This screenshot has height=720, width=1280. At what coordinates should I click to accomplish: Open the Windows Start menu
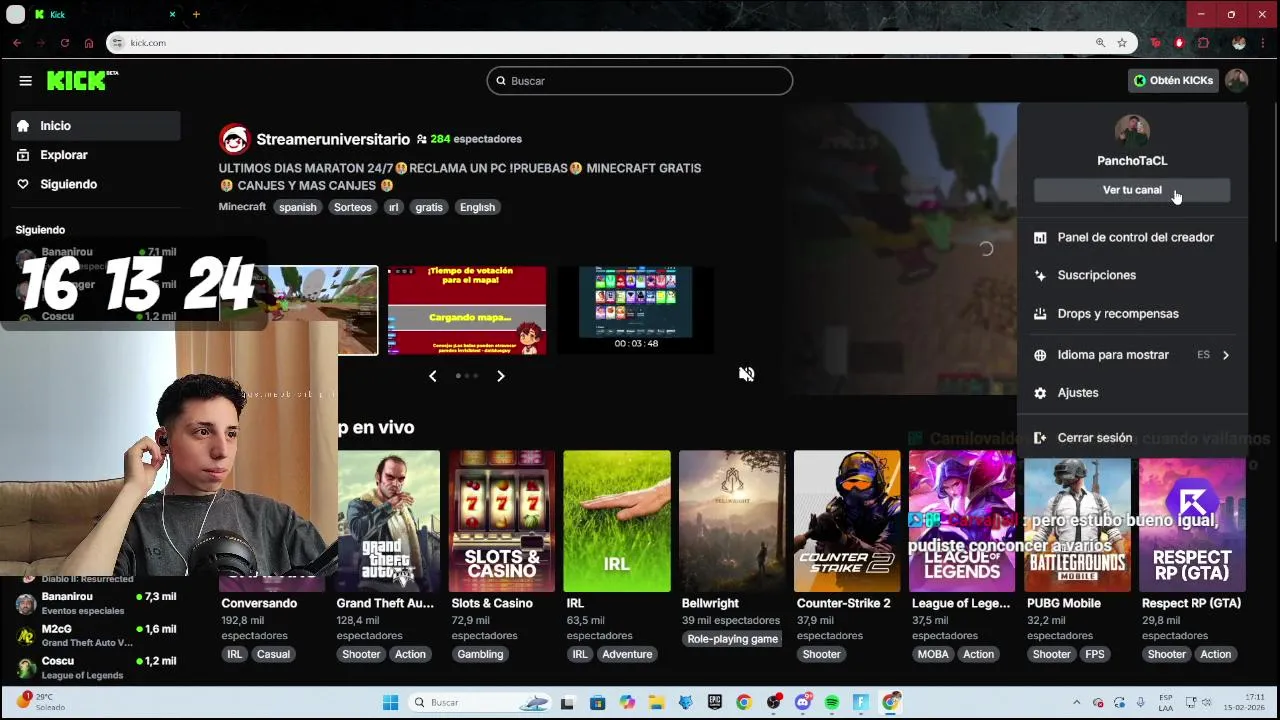(390, 703)
